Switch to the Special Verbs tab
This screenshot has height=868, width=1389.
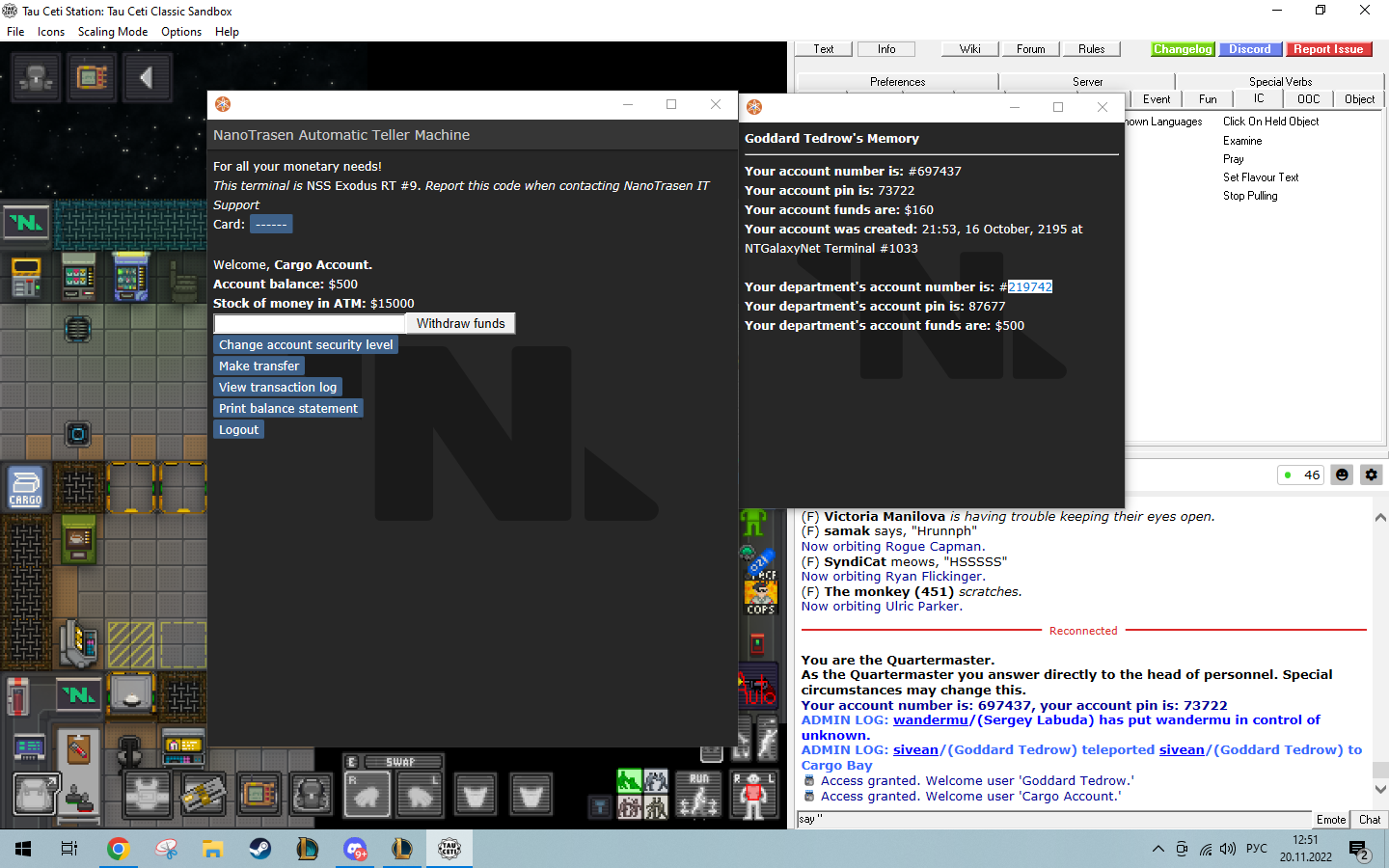pyautogui.click(x=1280, y=82)
